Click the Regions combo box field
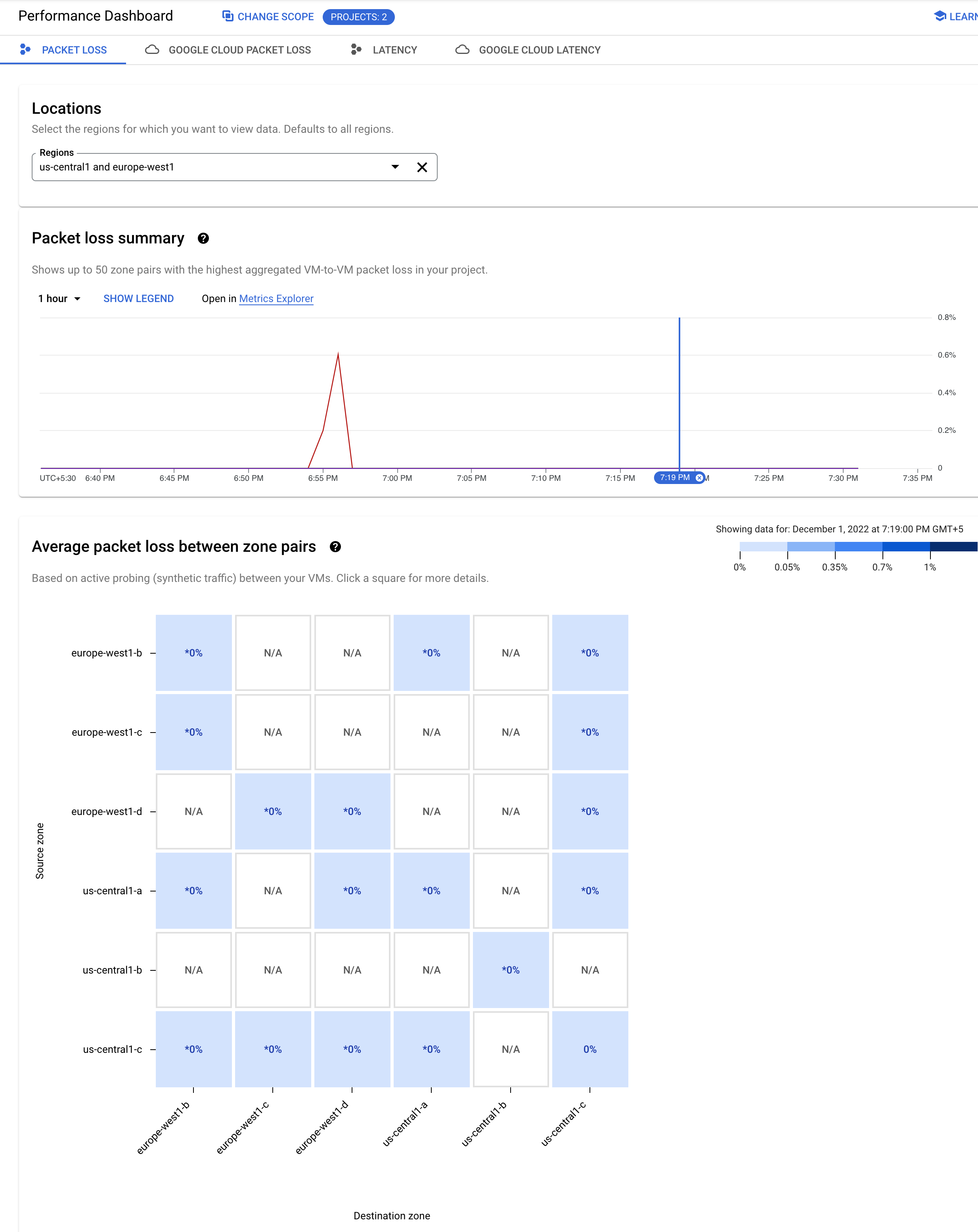This screenshot has width=978, height=1232. [206, 167]
